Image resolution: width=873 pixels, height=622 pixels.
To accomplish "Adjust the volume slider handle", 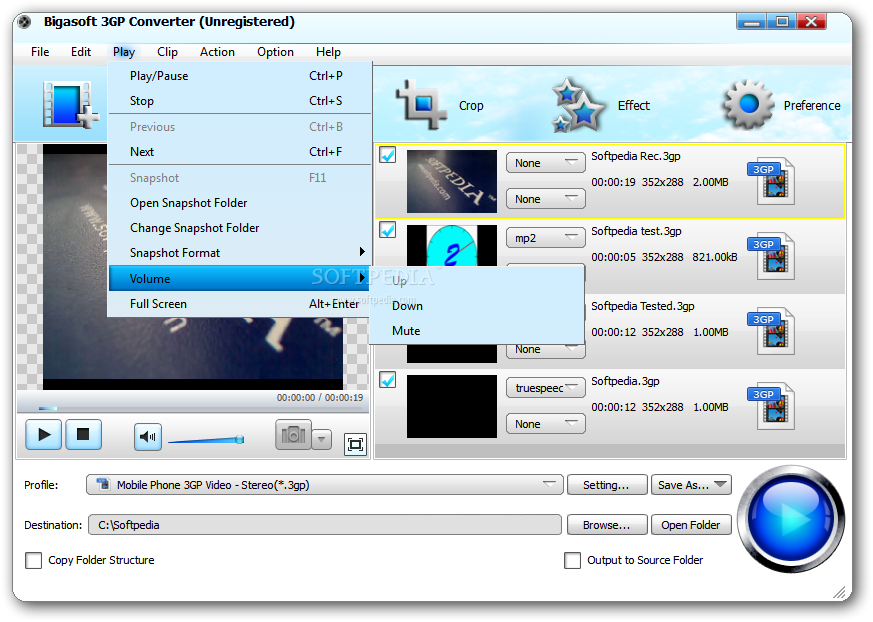I will point(240,439).
